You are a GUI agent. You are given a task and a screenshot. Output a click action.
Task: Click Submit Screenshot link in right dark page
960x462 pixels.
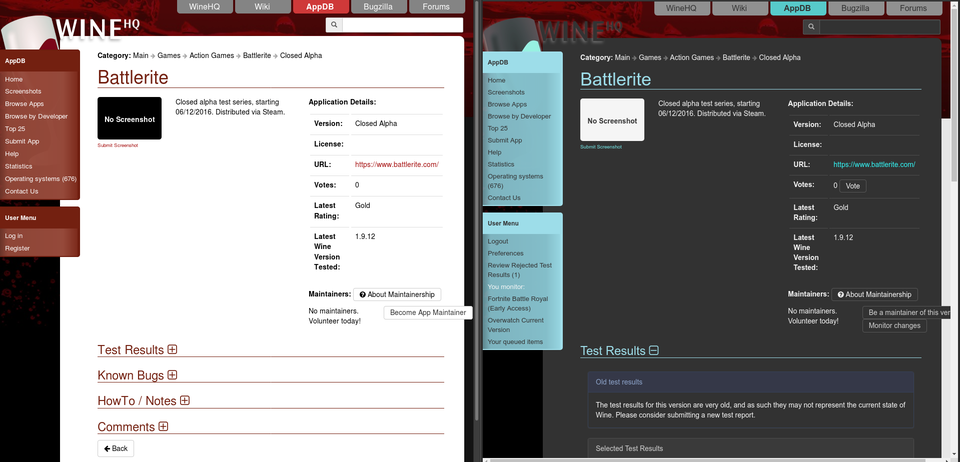click(x=601, y=147)
